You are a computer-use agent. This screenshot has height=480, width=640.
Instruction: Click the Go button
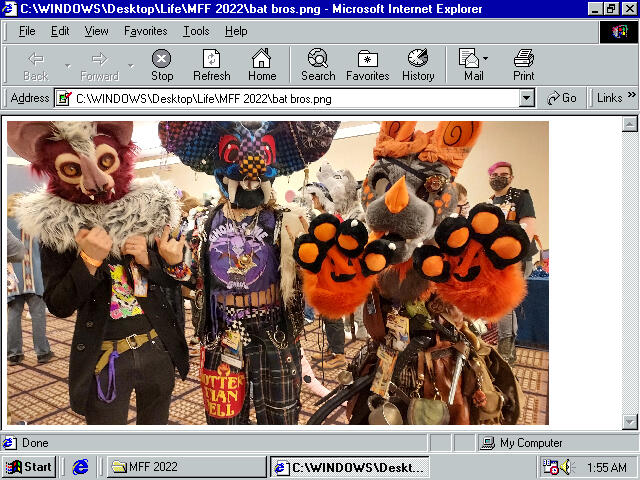click(x=562, y=98)
